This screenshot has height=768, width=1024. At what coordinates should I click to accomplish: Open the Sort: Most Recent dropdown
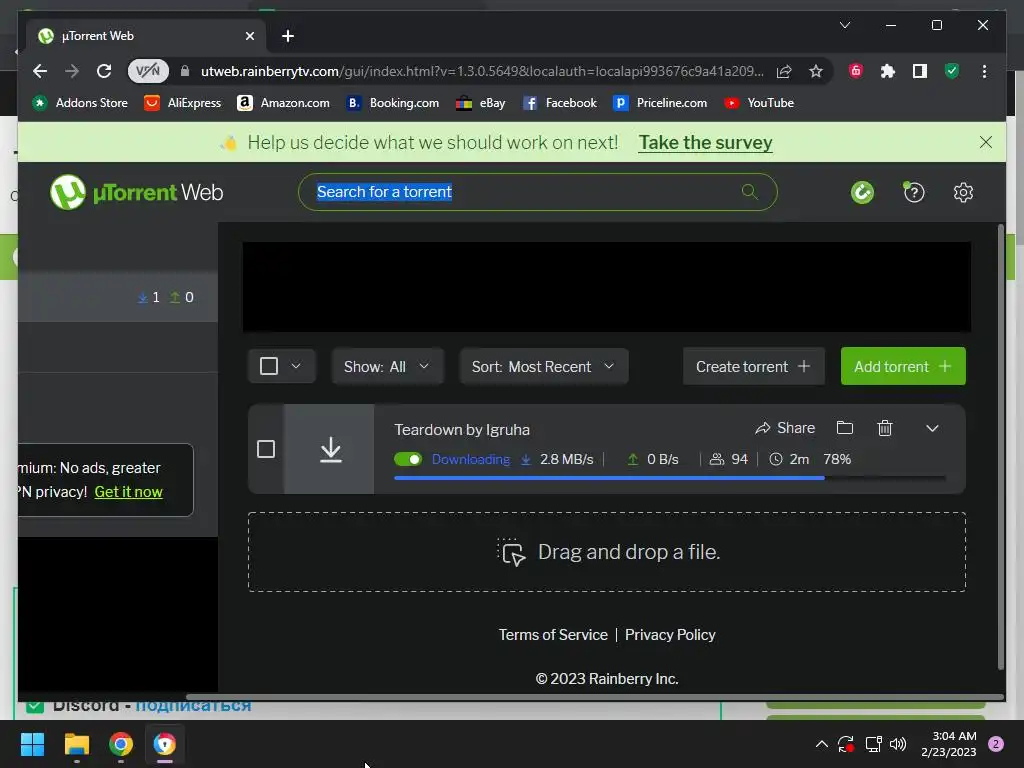(x=543, y=366)
